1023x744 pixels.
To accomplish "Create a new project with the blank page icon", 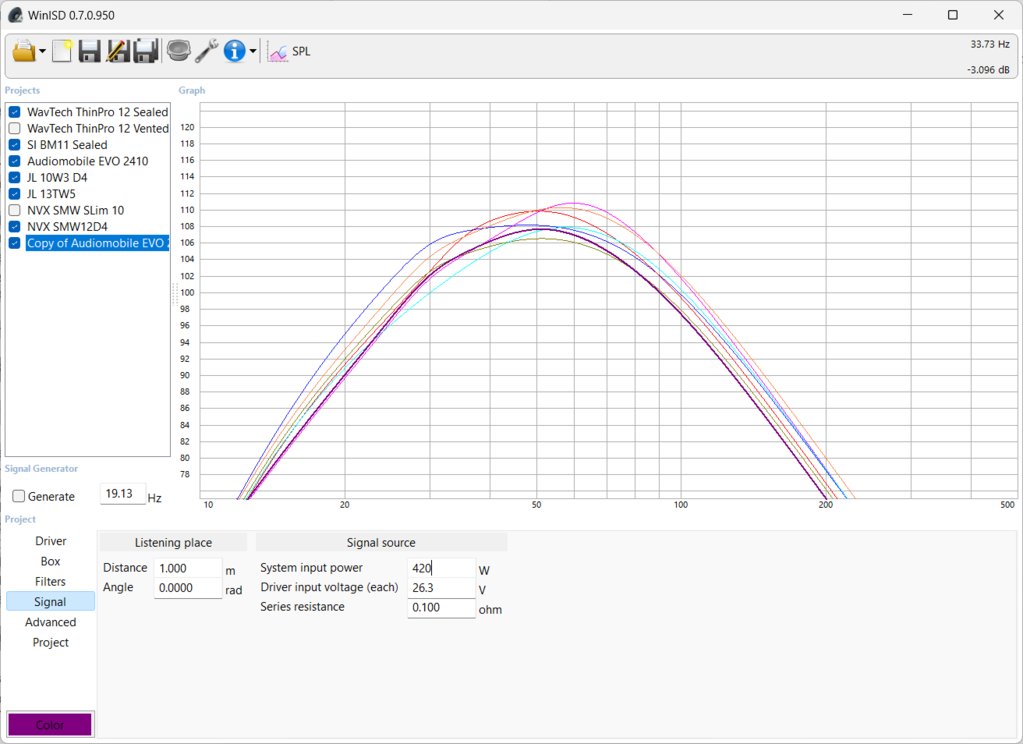I will coord(62,51).
